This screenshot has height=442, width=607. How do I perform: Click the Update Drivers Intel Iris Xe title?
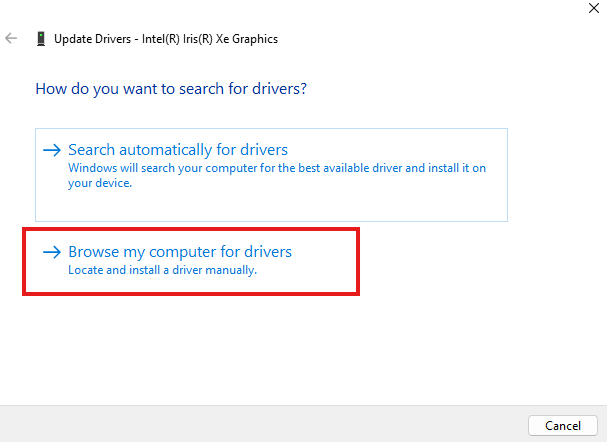(166, 39)
